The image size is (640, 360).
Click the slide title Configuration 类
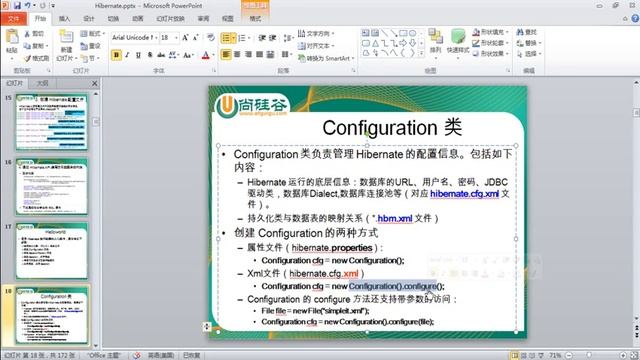[x=392, y=128]
